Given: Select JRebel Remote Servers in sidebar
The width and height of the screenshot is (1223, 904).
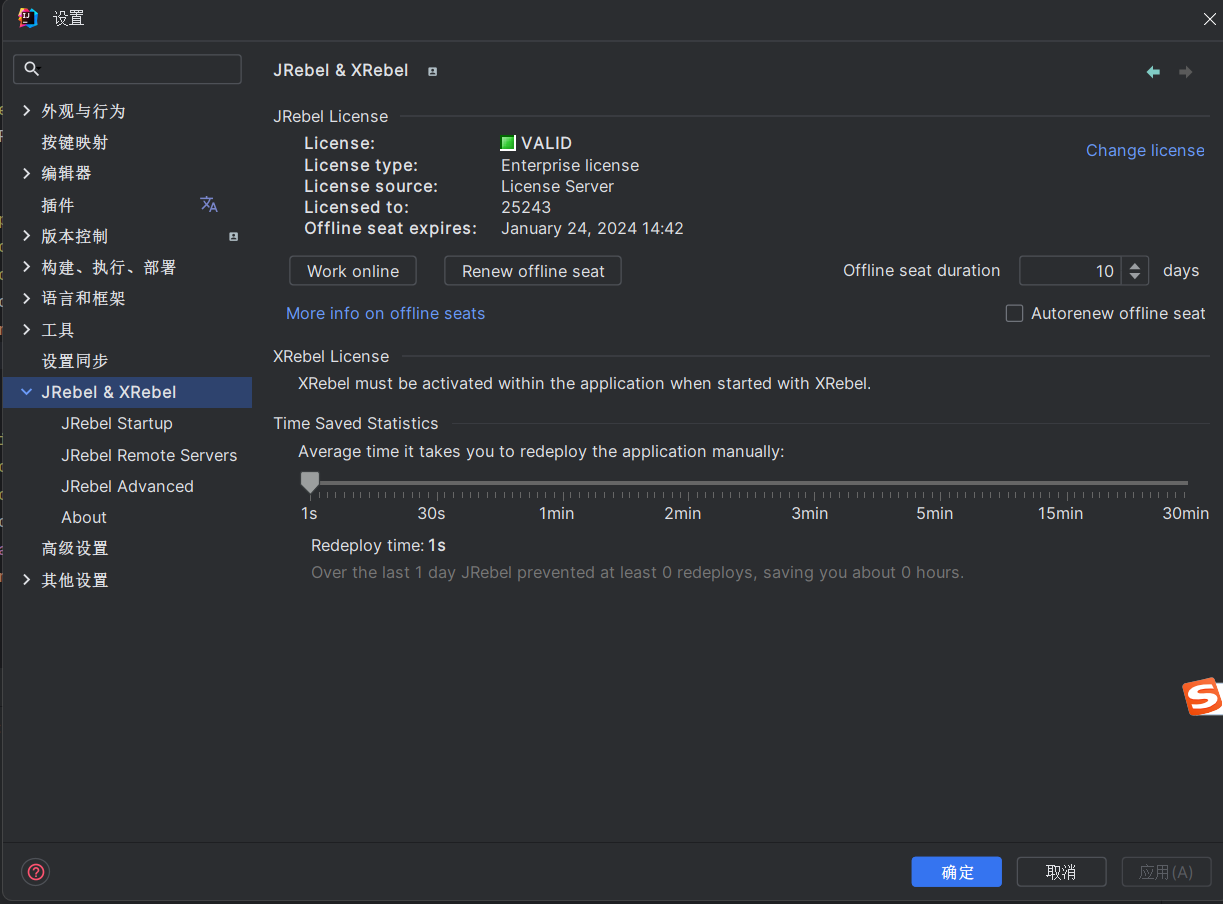Looking at the screenshot, I should pos(149,455).
